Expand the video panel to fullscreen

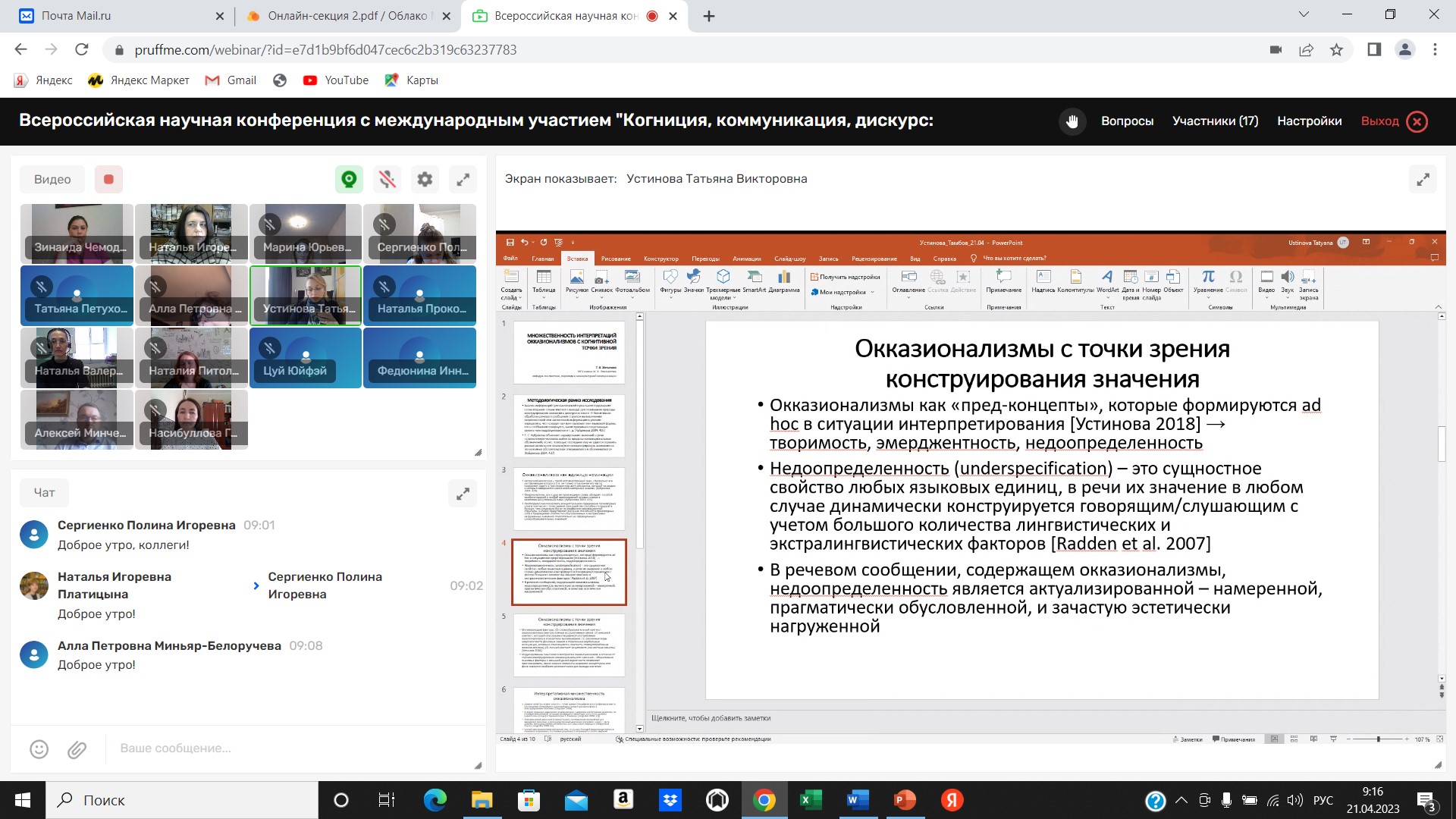(x=463, y=180)
